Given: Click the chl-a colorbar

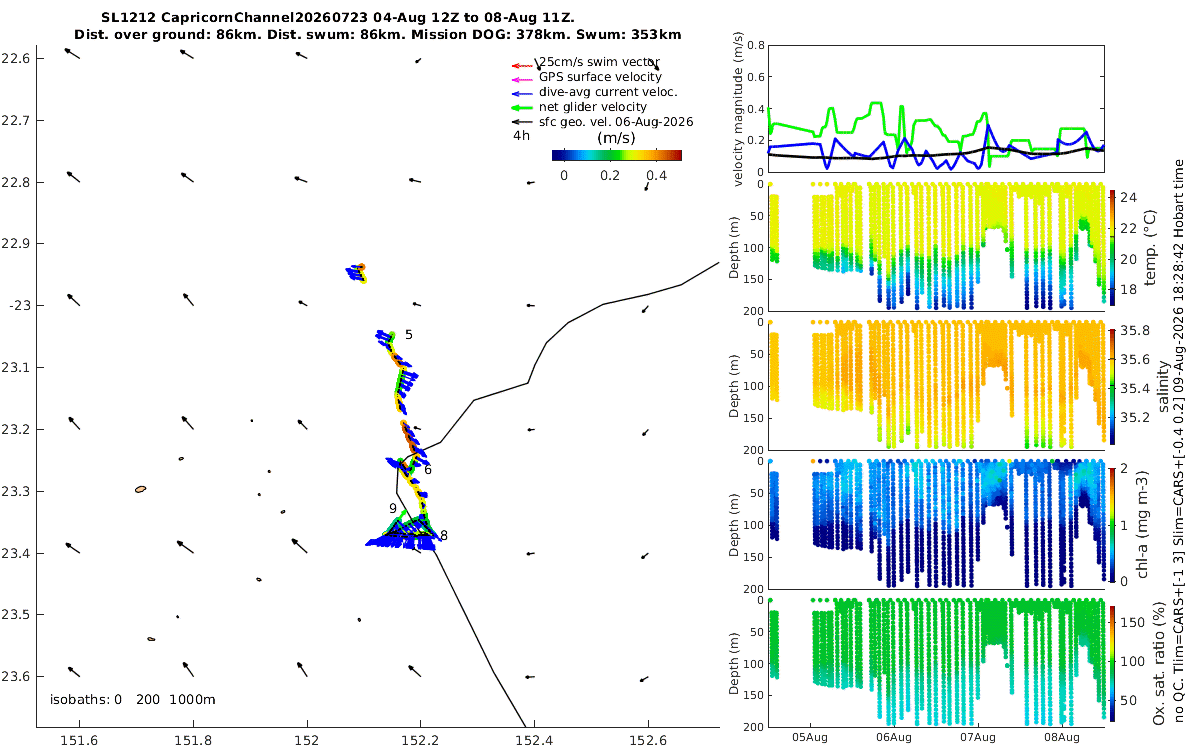Looking at the screenshot, I should click(x=1112, y=523).
